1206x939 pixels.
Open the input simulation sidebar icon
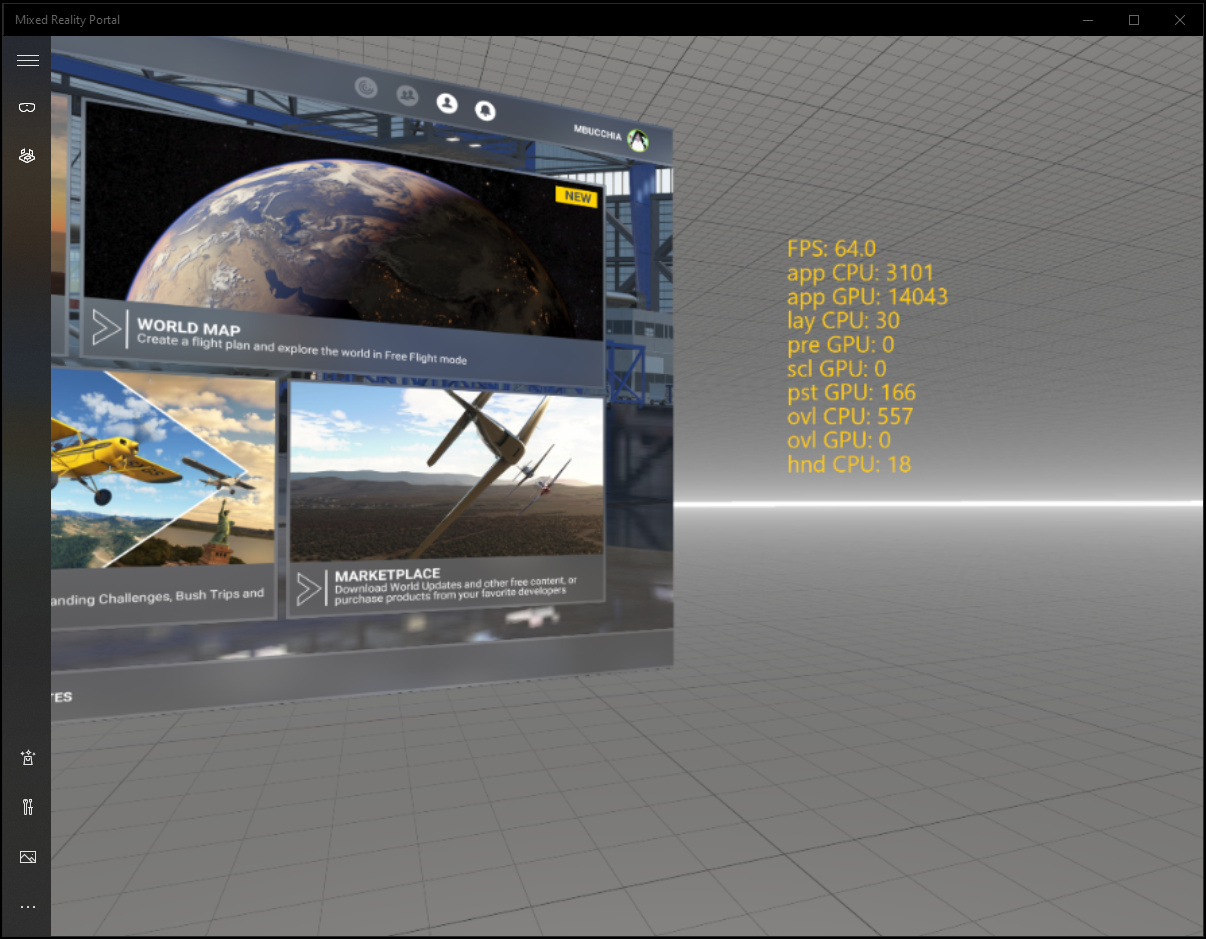(x=27, y=757)
